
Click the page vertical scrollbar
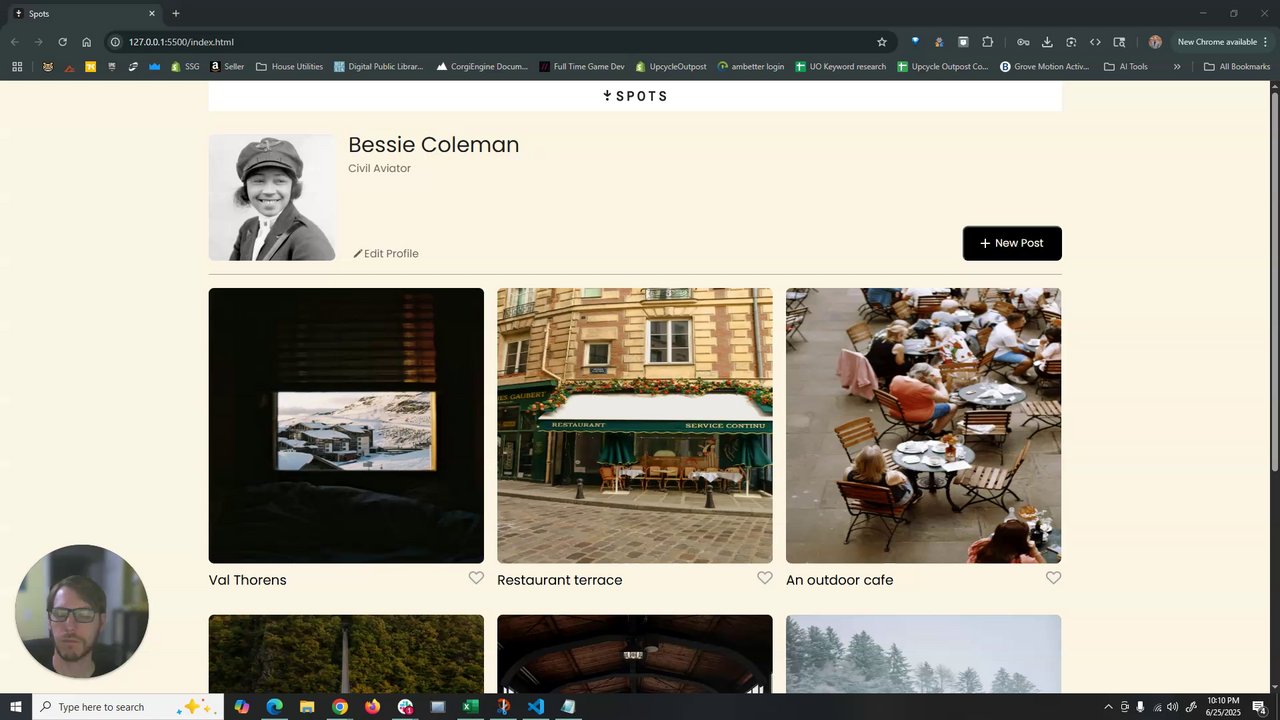1275,283
